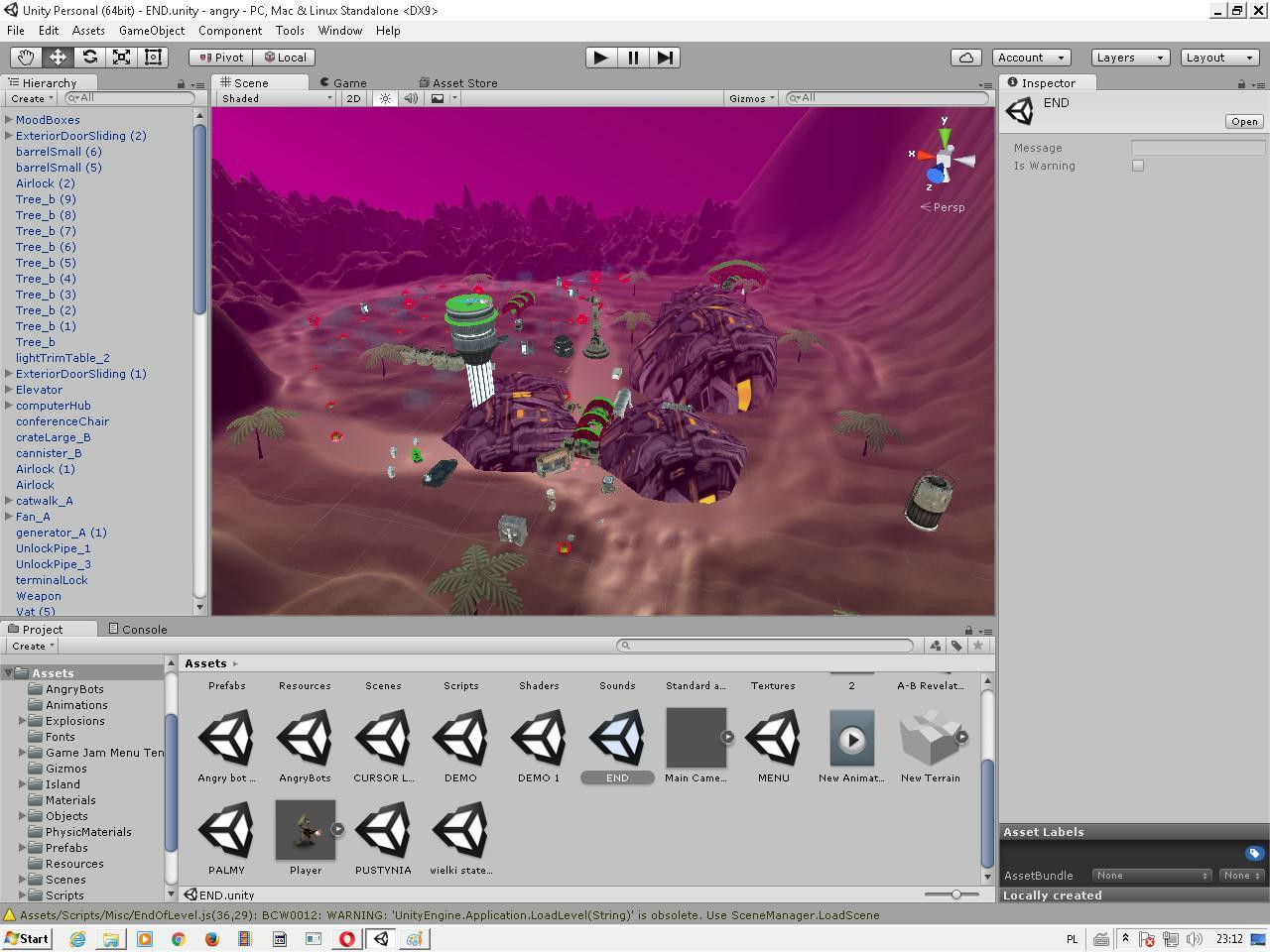Click the Open button in Inspector

(x=1244, y=122)
